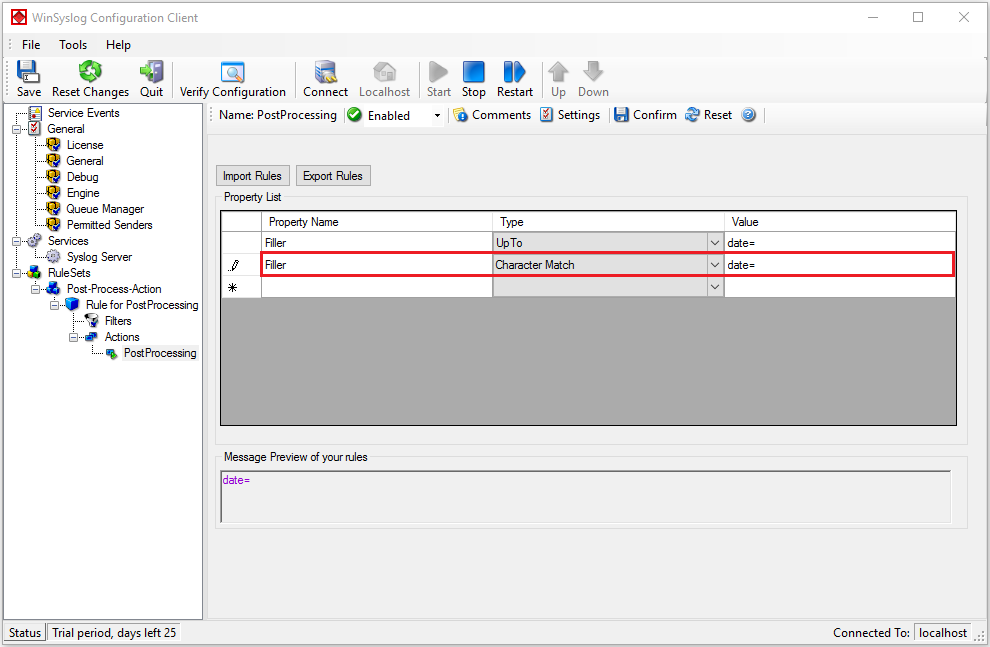
Task: Click the Import Rules button
Action: pyautogui.click(x=253, y=176)
